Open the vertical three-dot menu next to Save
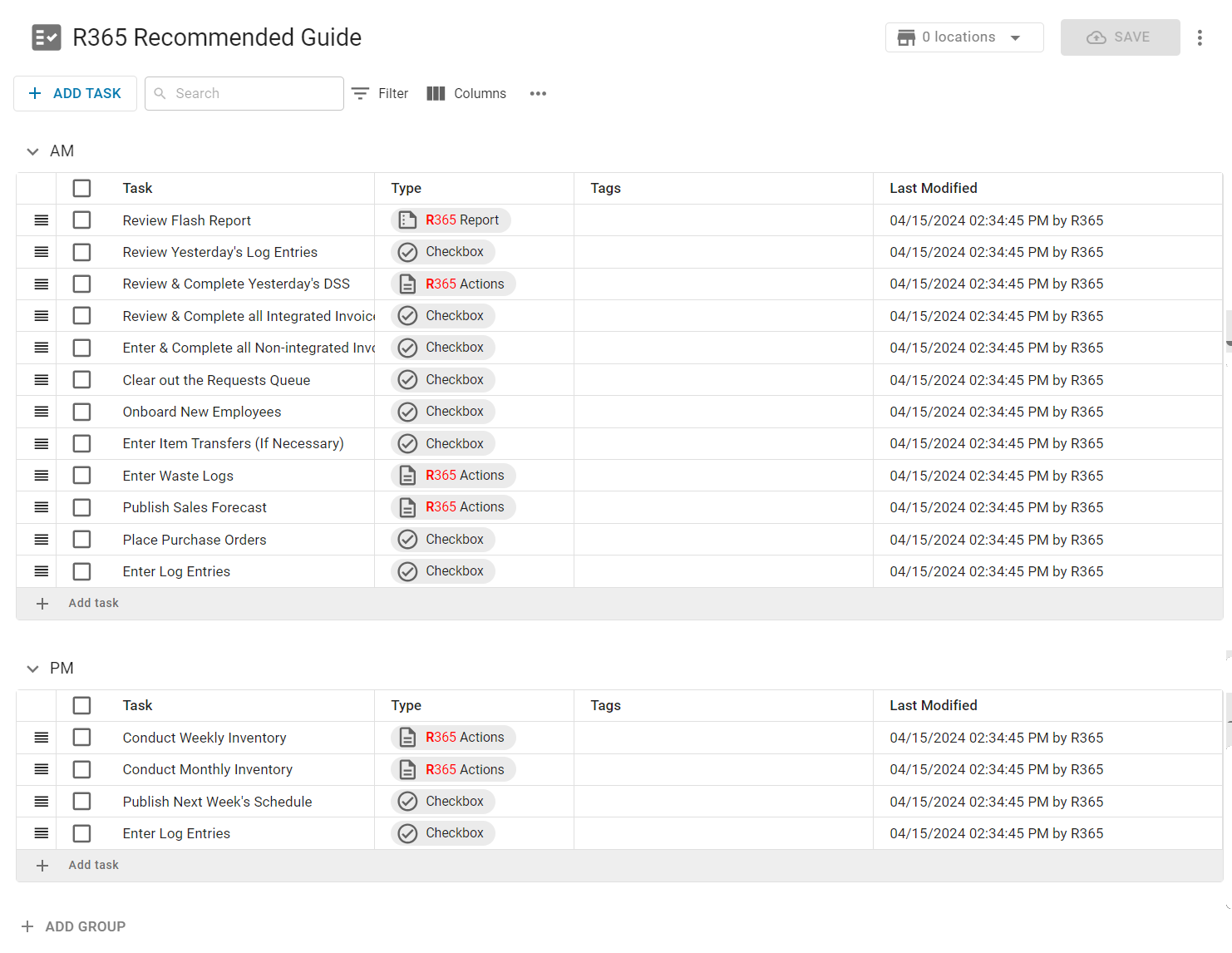 tap(1200, 37)
